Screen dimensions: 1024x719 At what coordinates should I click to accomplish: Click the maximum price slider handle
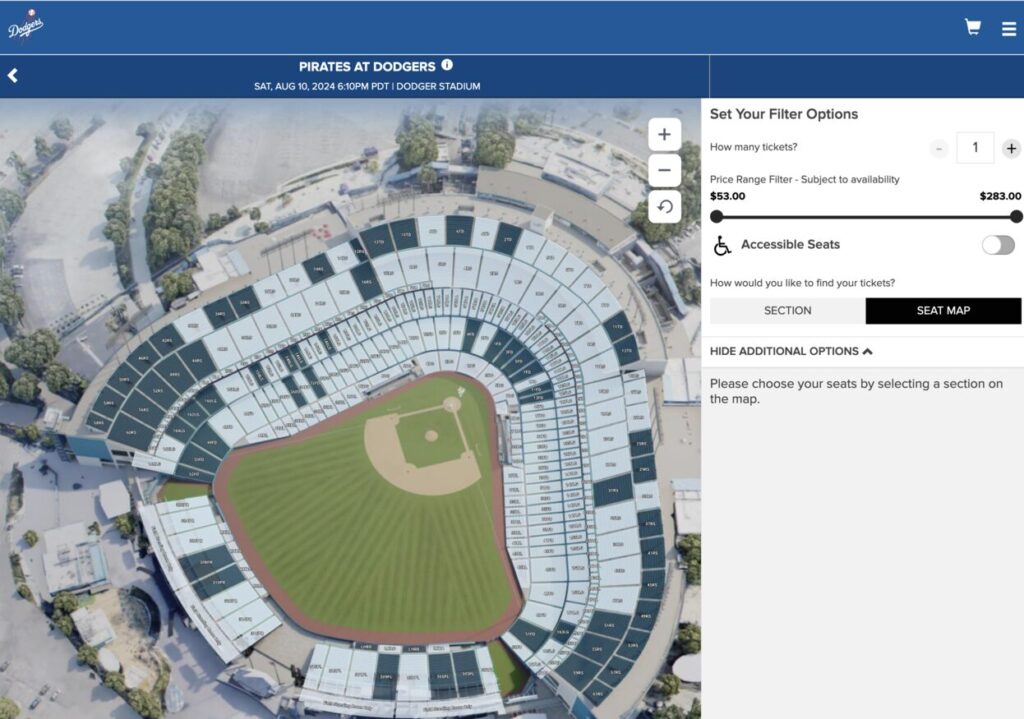click(x=1016, y=216)
